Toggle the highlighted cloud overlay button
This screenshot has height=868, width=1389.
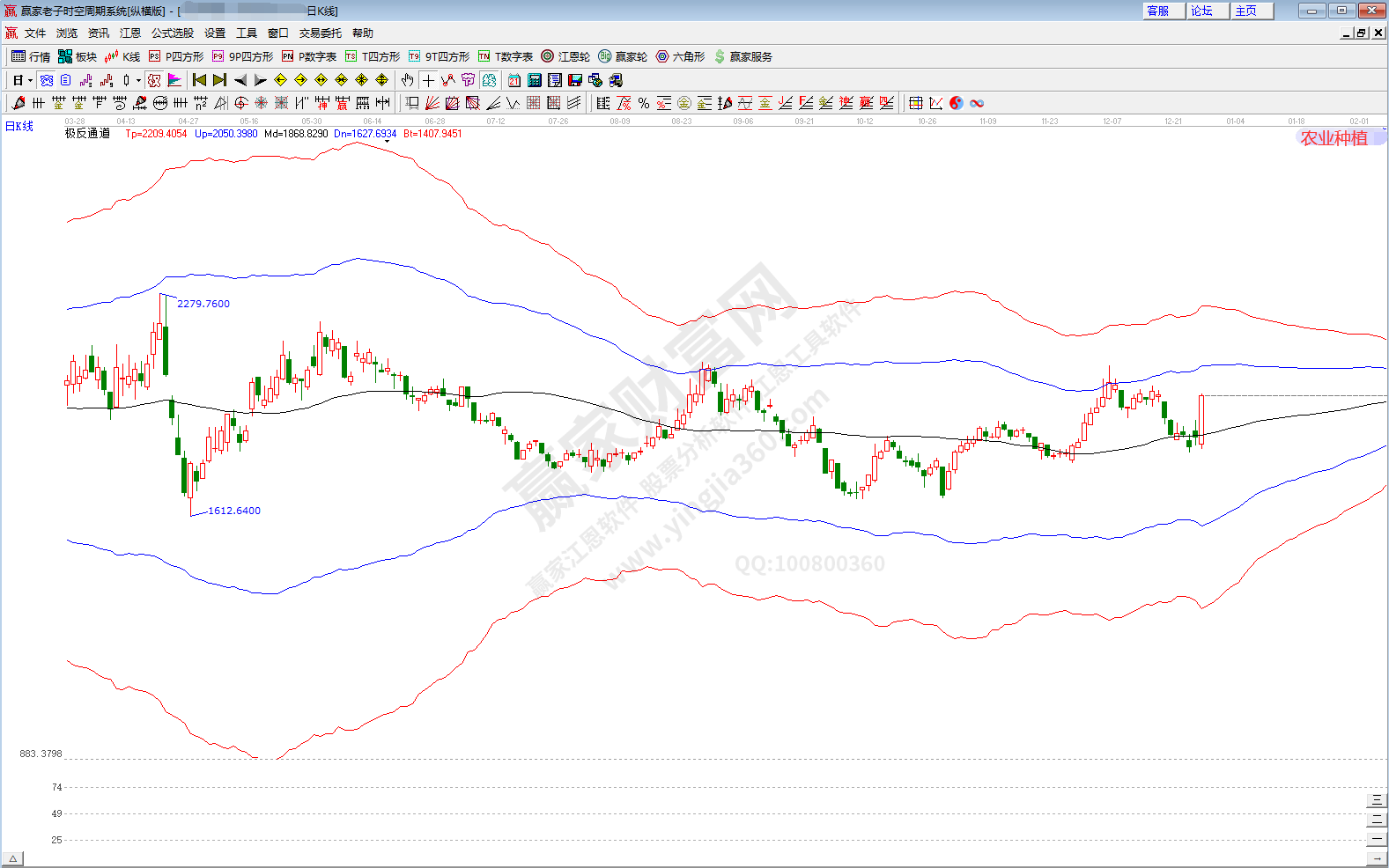coord(47,80)
